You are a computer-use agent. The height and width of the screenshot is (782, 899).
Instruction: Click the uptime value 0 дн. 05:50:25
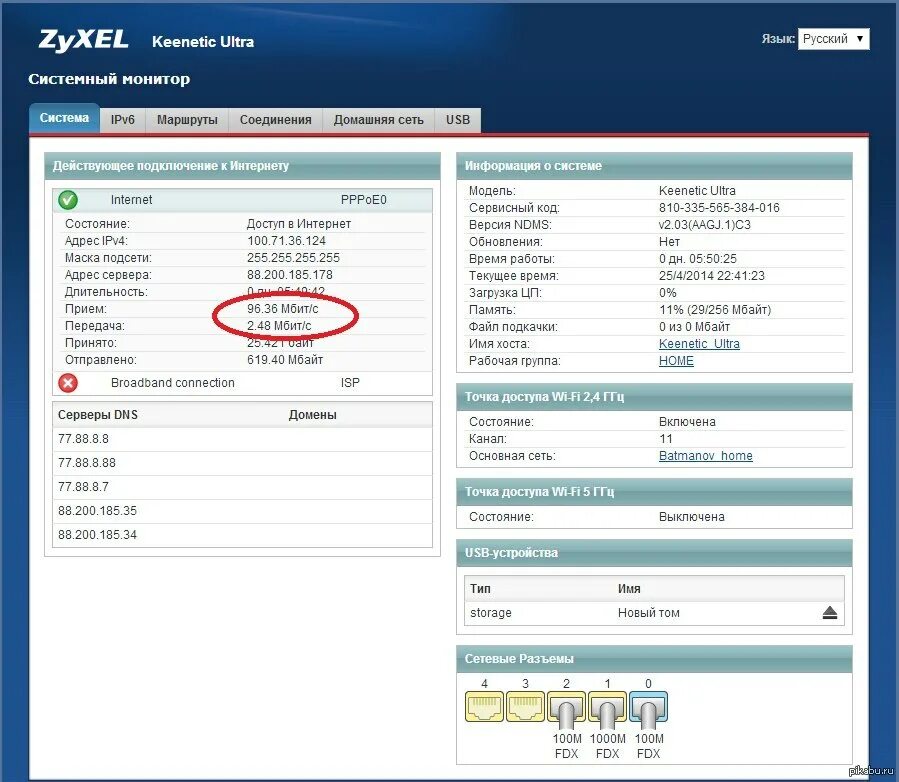[x=697, y=259]
